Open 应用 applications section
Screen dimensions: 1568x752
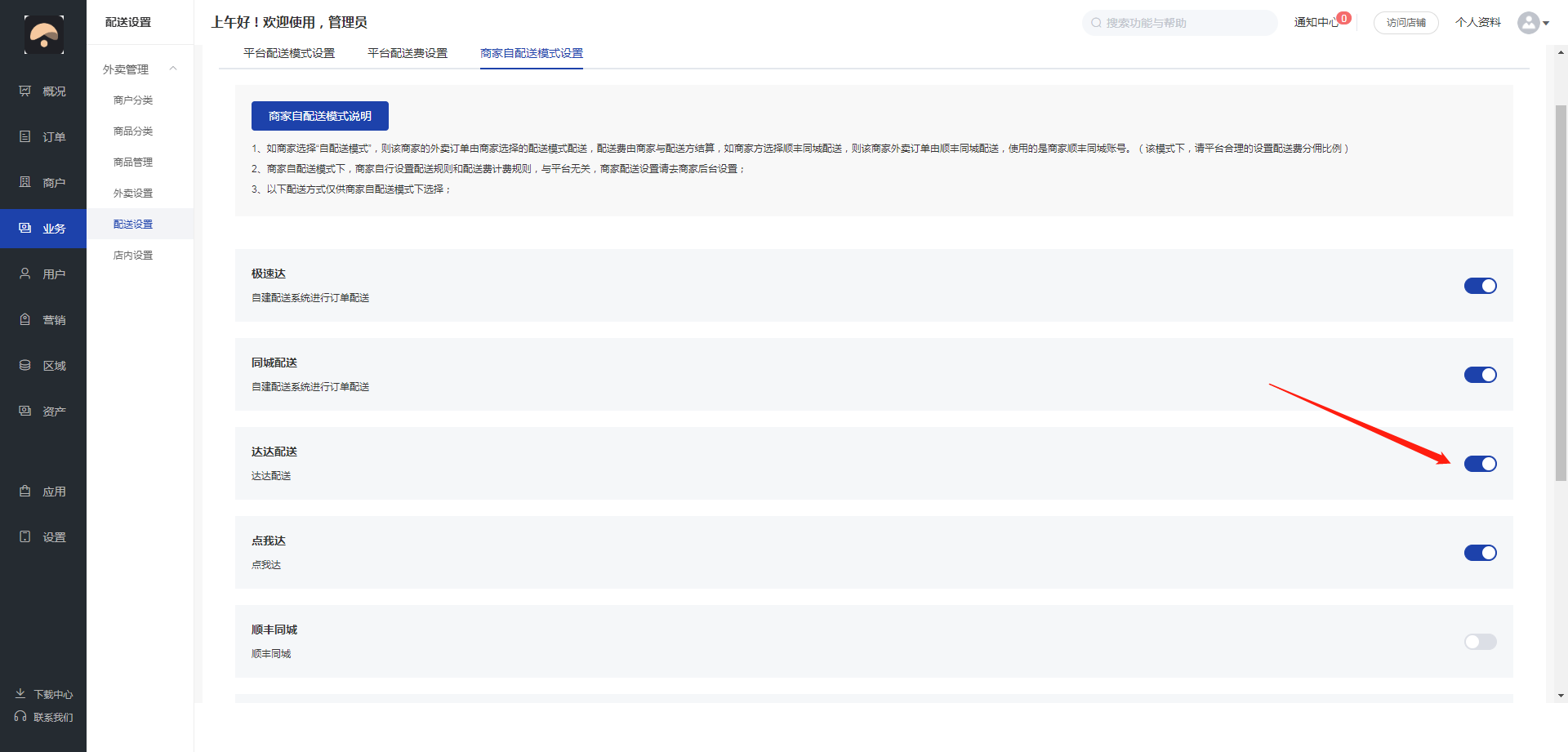tap(43, 492)
